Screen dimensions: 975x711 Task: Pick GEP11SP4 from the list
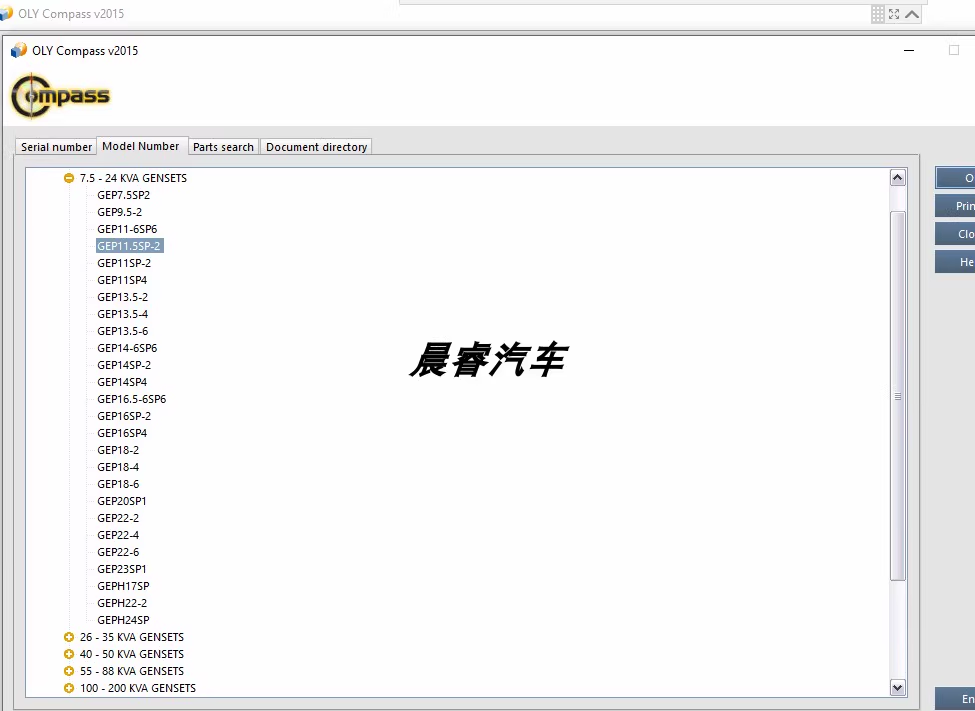pyautogui.click(x=122, y=280)
